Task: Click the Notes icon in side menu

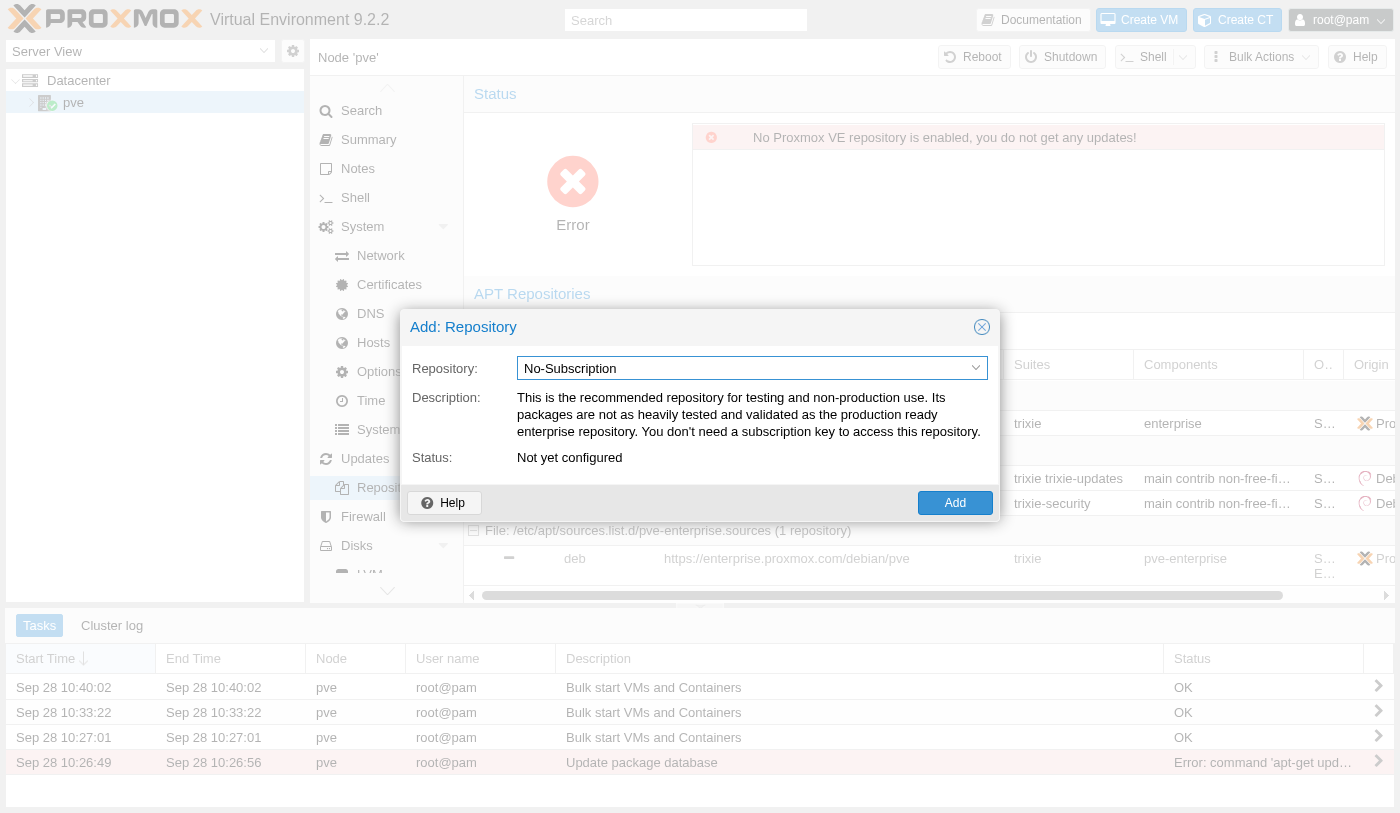Action: (x=326, y=169)
